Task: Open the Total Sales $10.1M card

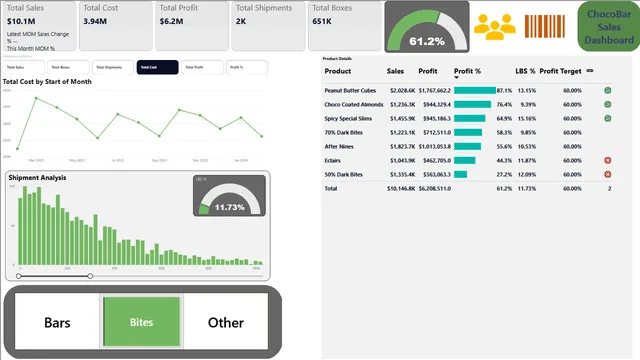Action: [39, 27]
